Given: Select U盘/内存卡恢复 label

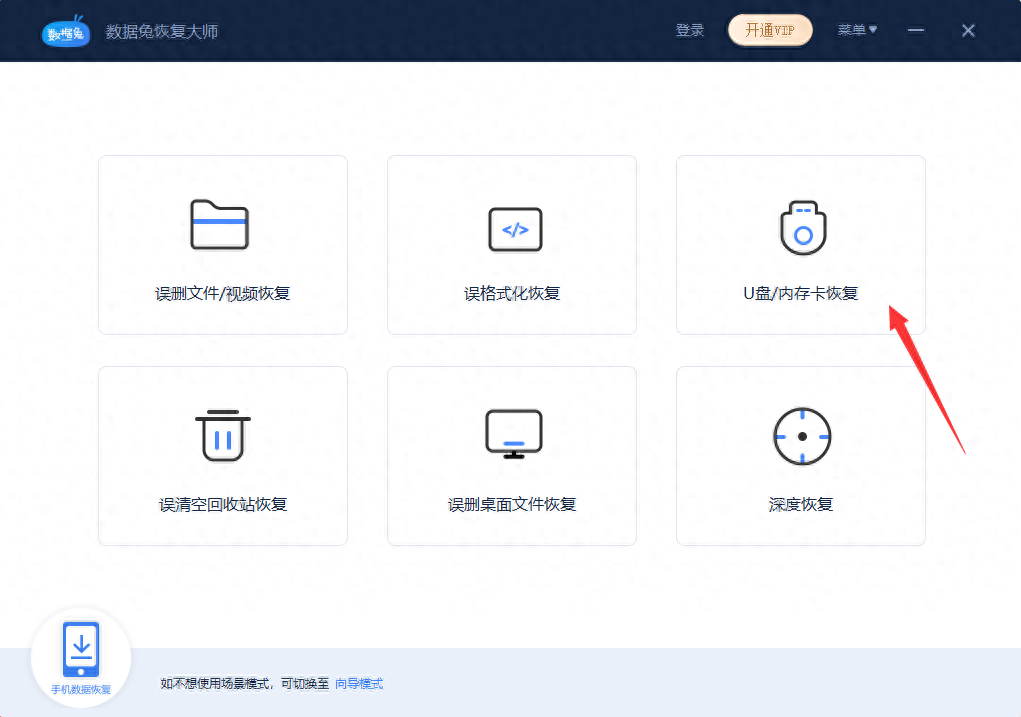Looking at the screenshot, I should [800, 294].
